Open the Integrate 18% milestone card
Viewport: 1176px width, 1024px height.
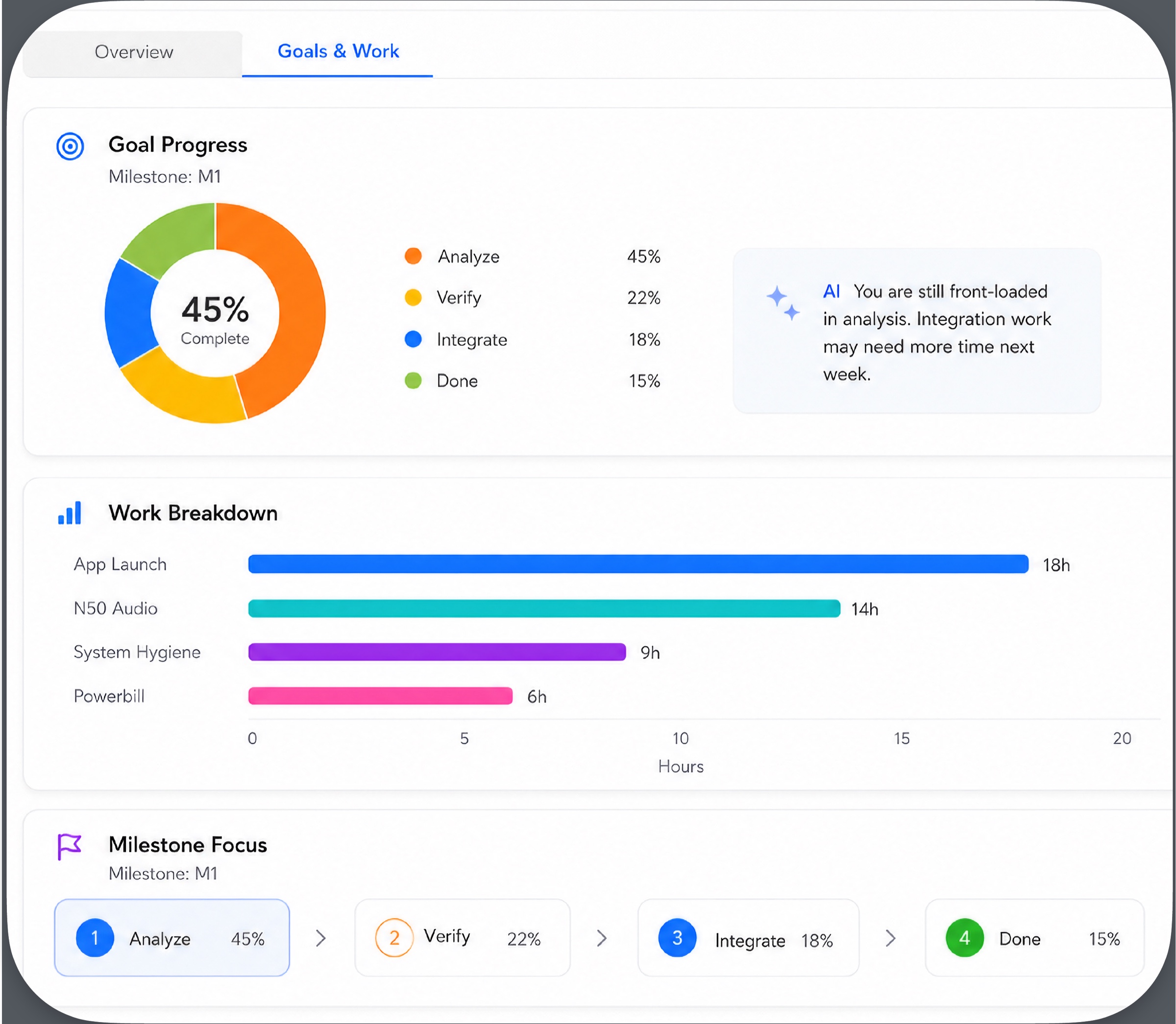coord(748,938)
